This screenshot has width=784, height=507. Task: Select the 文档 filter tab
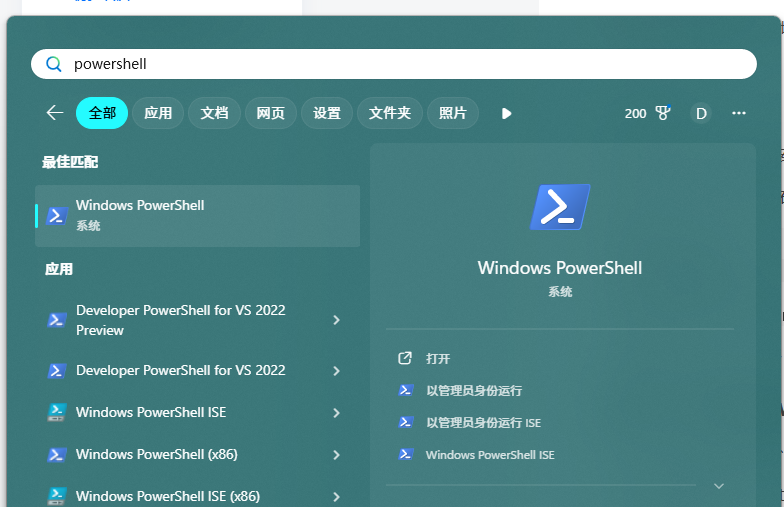(x=214, y=113)
